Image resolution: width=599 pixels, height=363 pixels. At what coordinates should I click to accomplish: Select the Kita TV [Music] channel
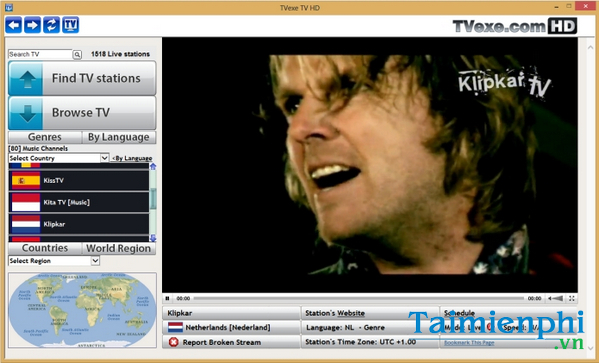click(79, 202)
